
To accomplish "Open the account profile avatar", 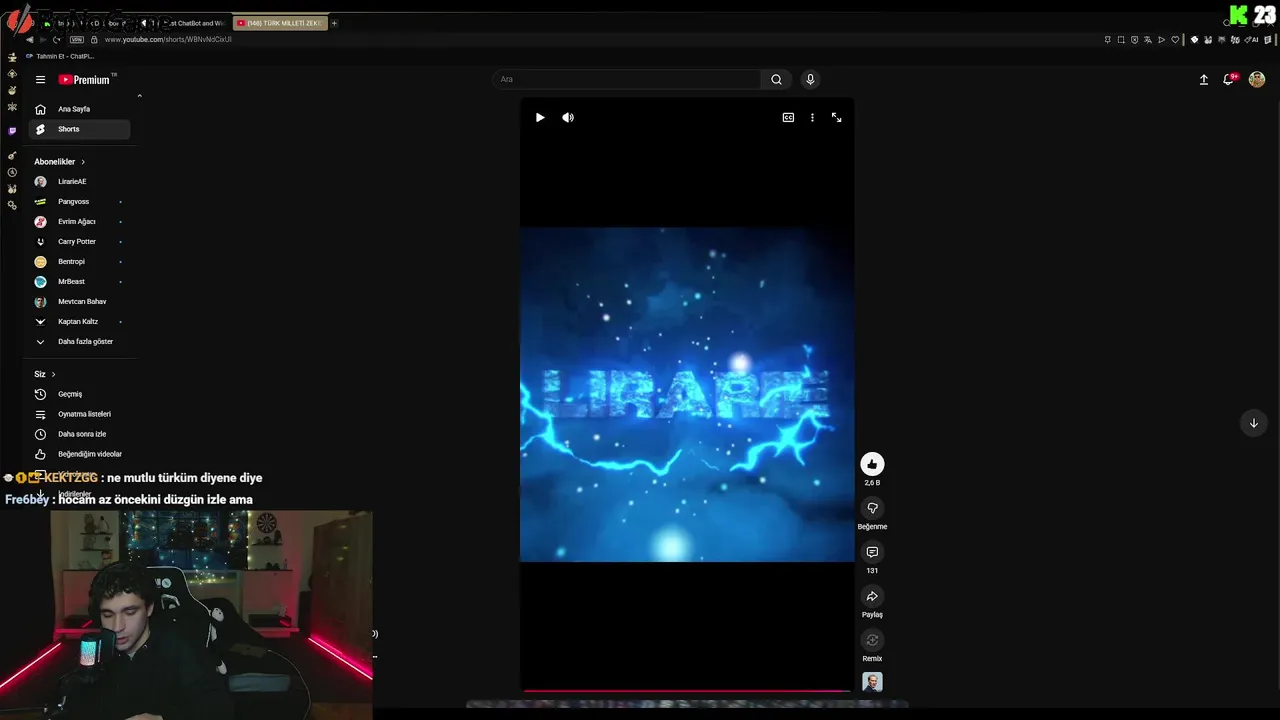I will click(x=1257, y=80).
